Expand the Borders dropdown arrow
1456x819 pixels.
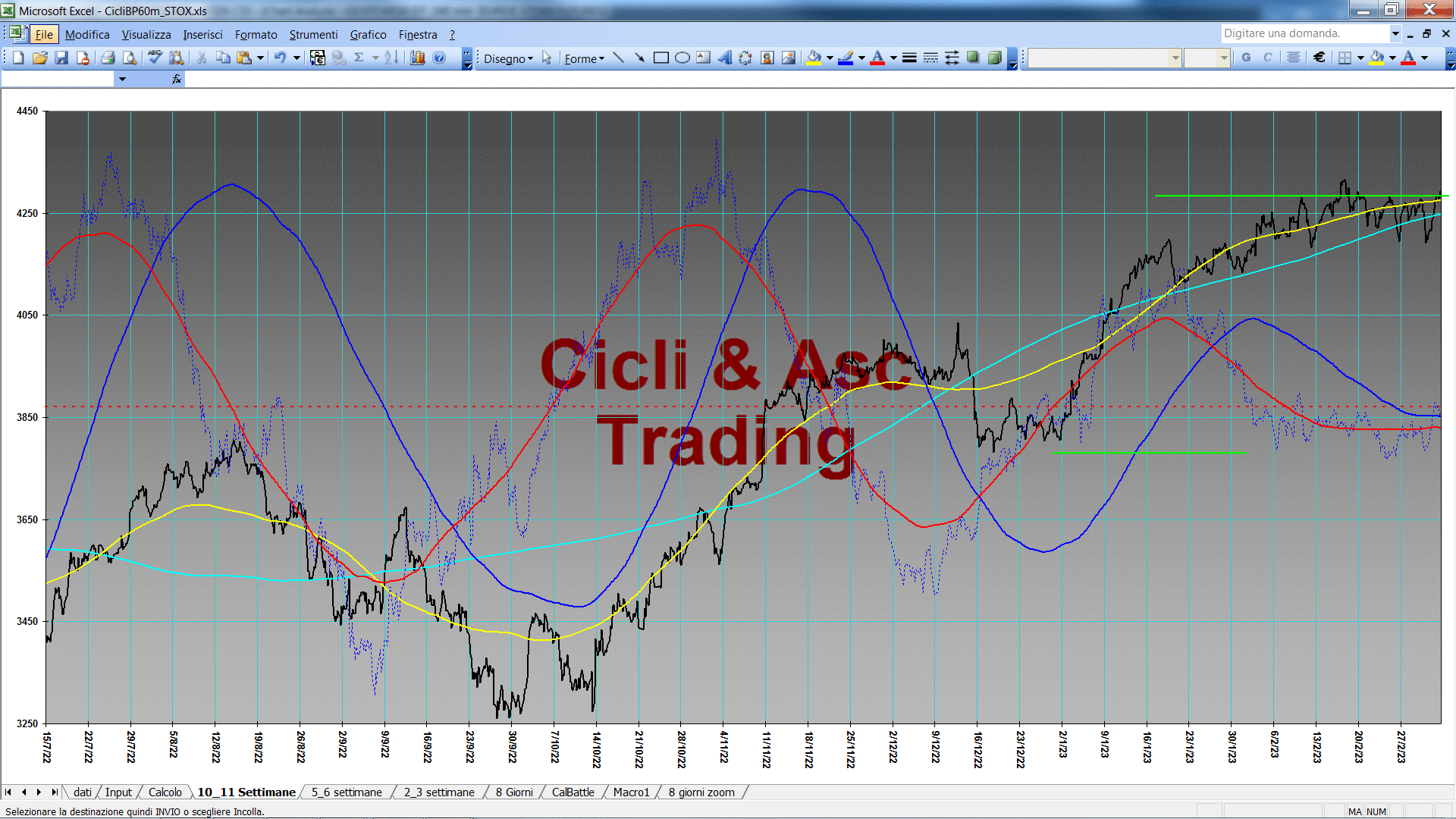1360,58
